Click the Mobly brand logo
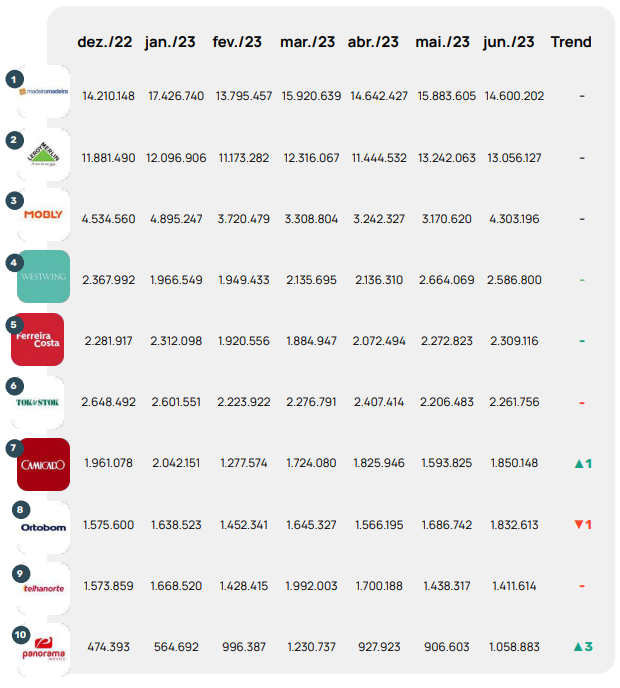Viewport: 620px width, 688px height. (44, 215)
